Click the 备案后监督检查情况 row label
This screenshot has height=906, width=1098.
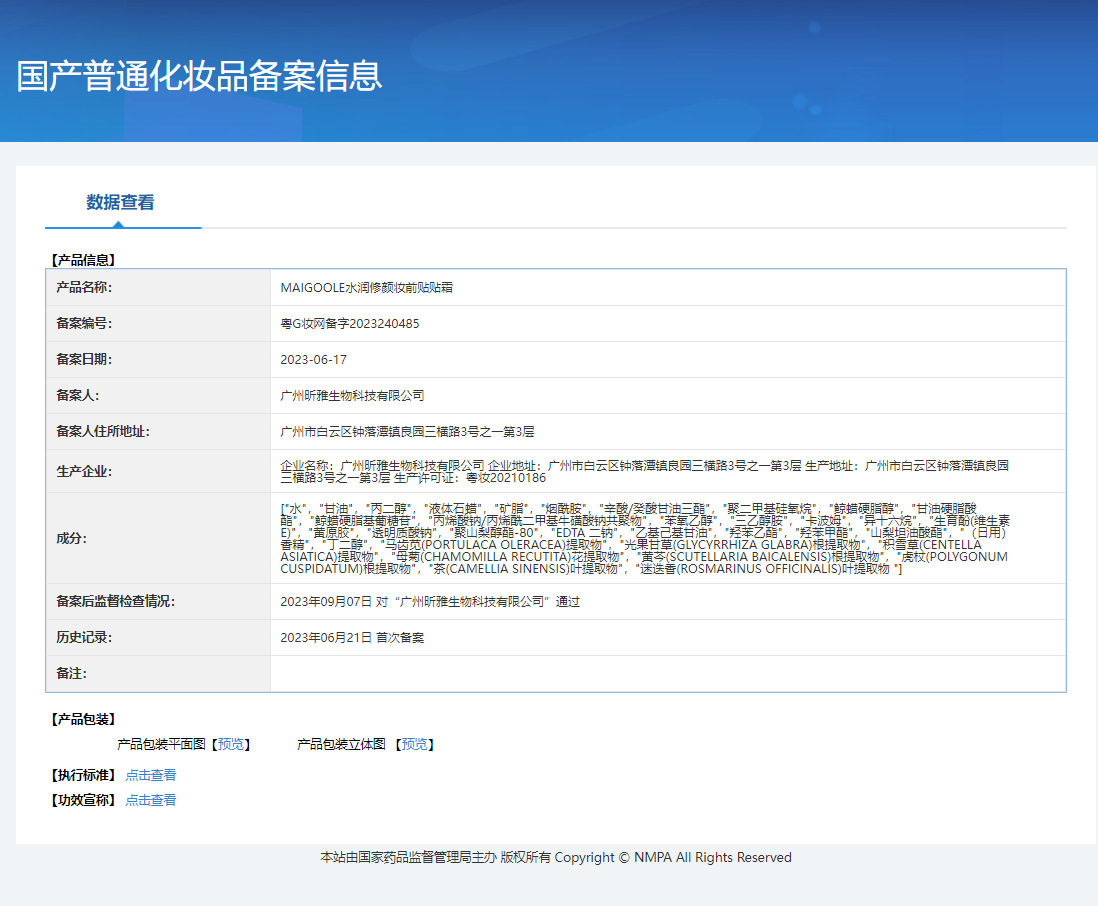coord(116,601)
